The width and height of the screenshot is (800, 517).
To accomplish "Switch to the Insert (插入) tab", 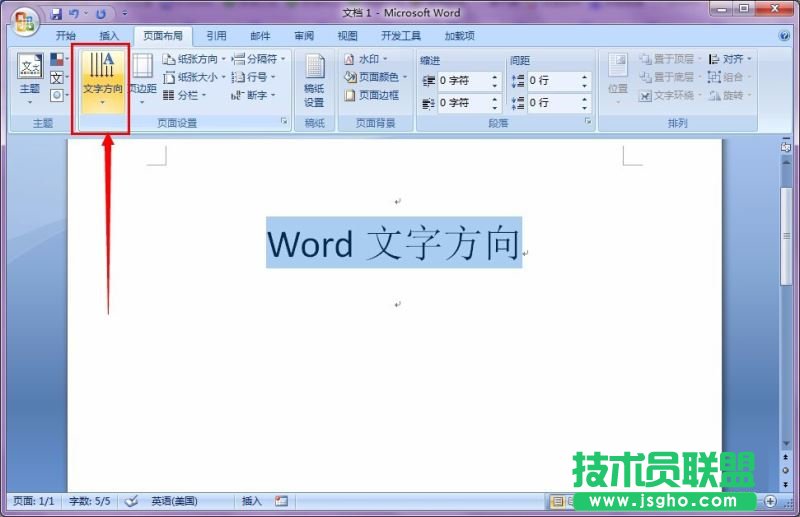I will click(x=109, y=36).
